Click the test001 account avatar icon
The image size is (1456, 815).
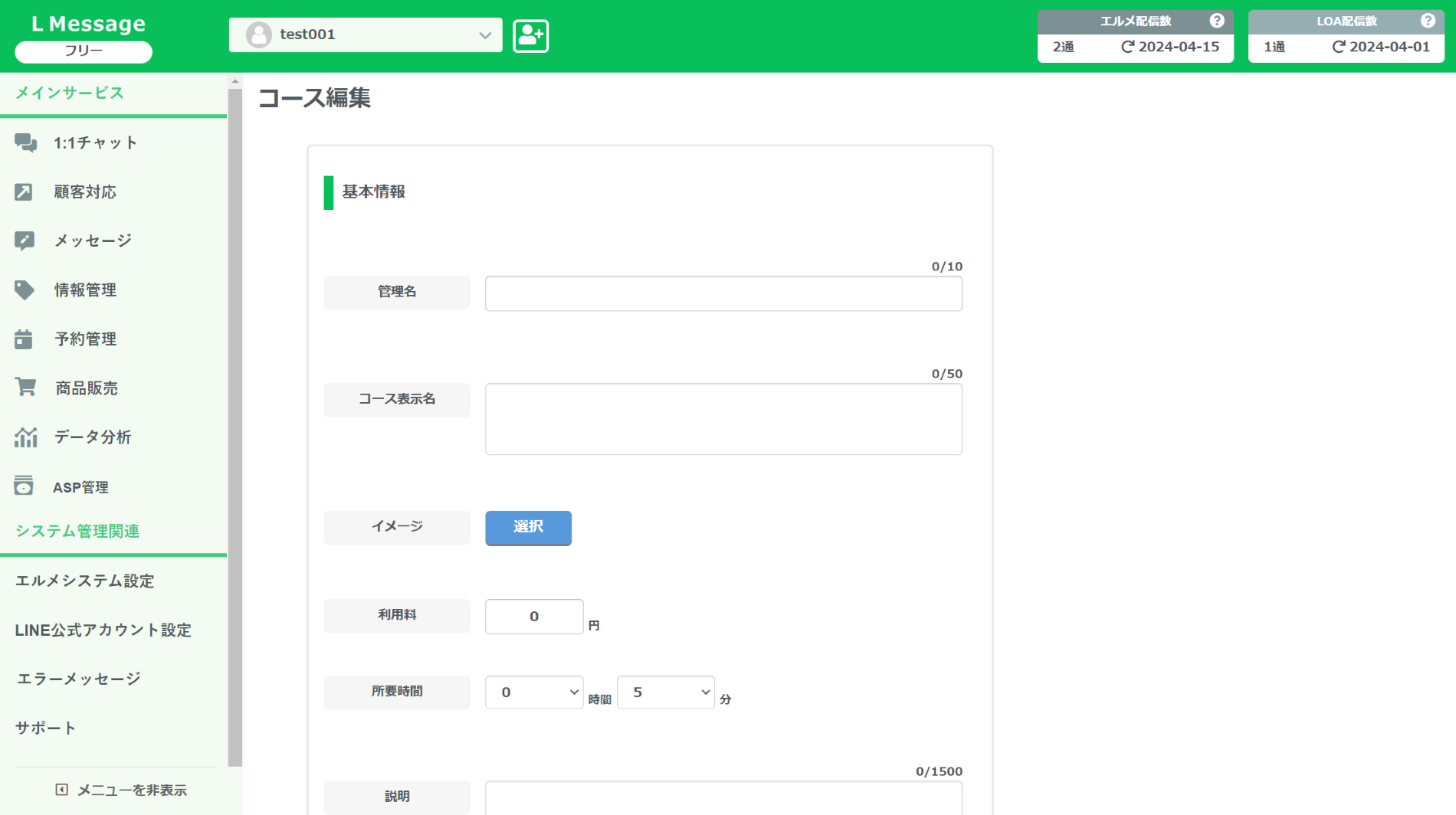point(259,34)
